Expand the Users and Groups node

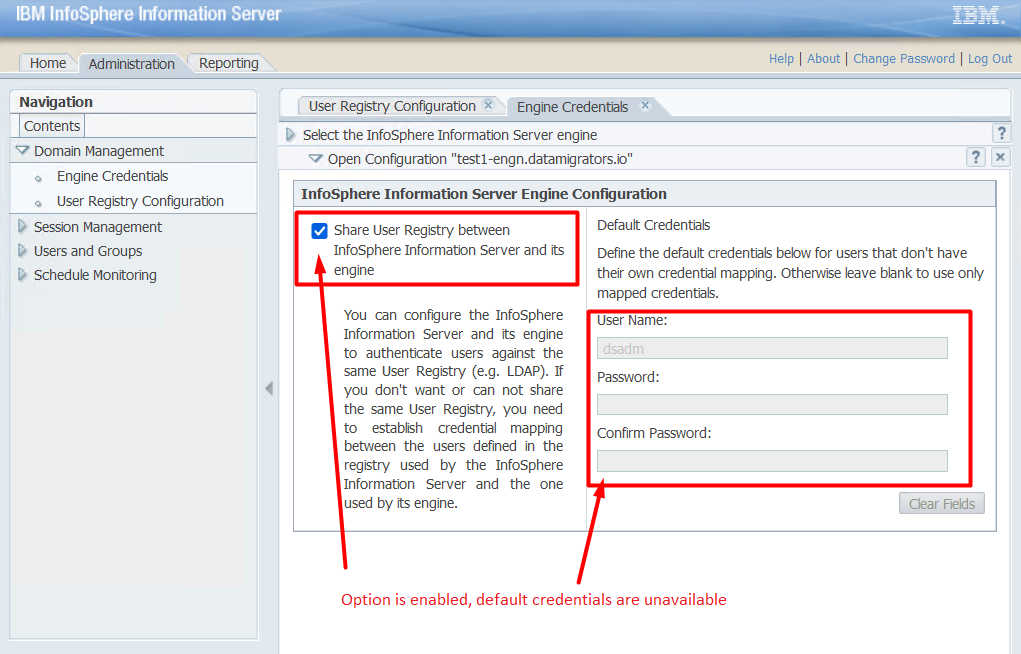coord(23,251)
